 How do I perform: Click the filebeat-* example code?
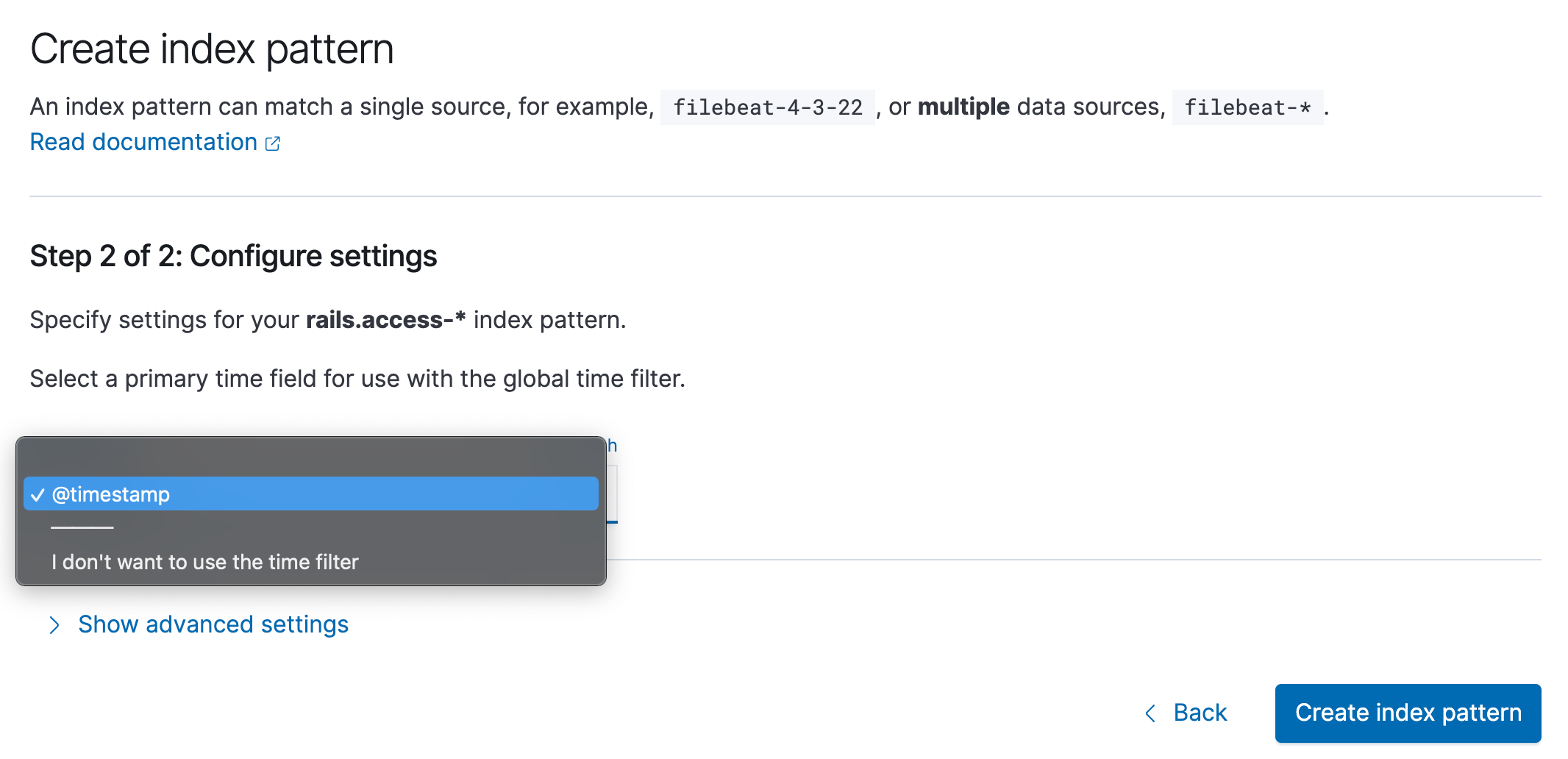(1247, 107)
